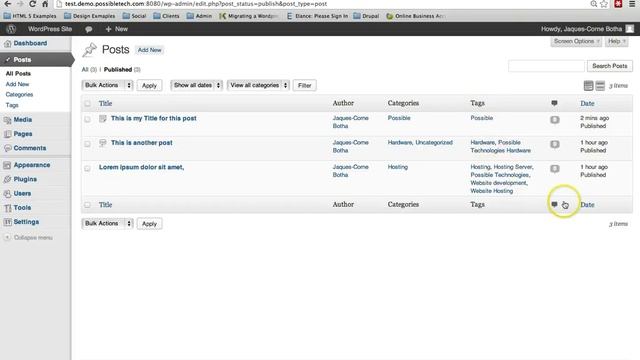Switch to list view mode icon

click(x=588, y=86)
